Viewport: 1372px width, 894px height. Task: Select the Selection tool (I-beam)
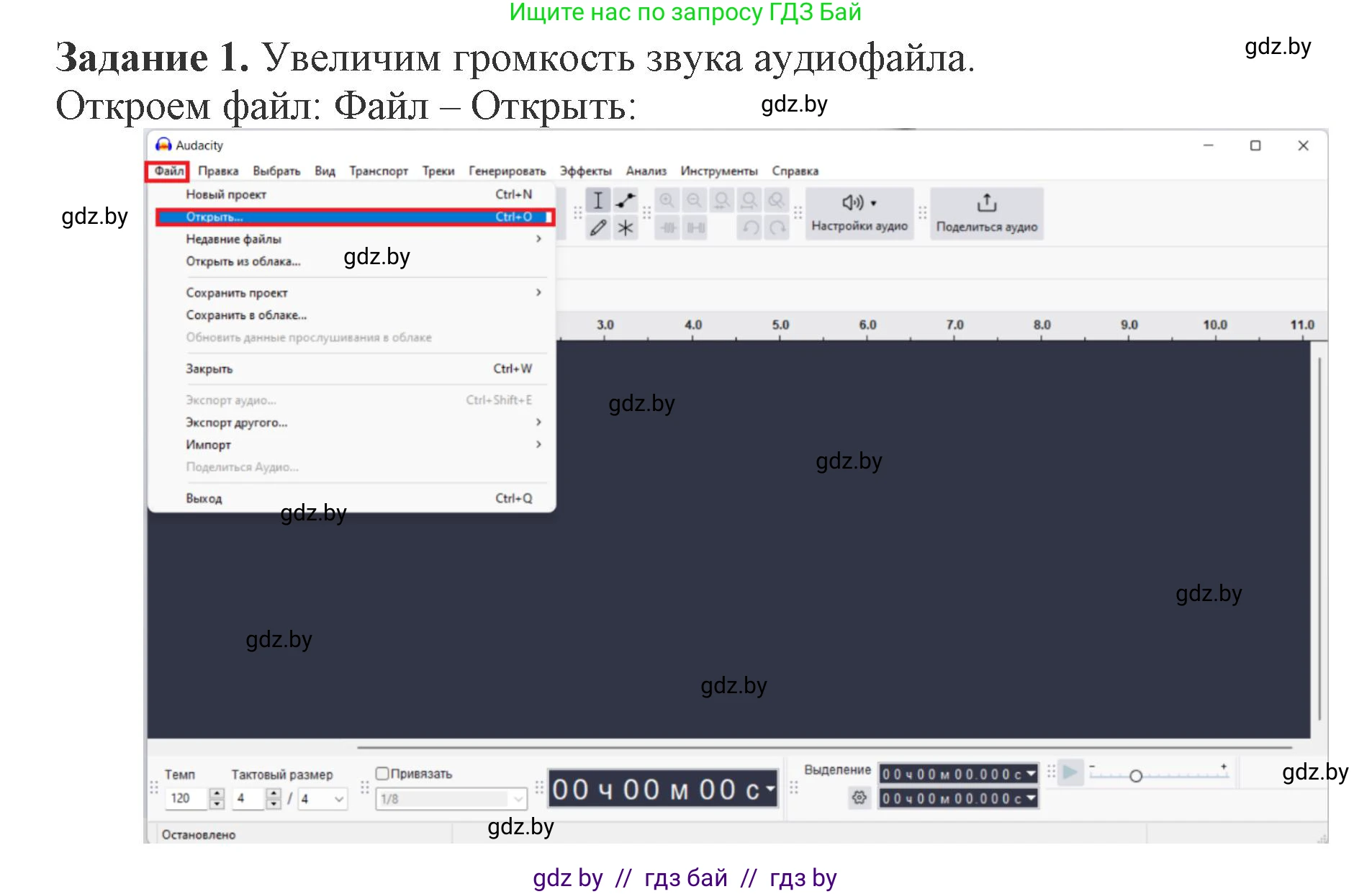597,200
